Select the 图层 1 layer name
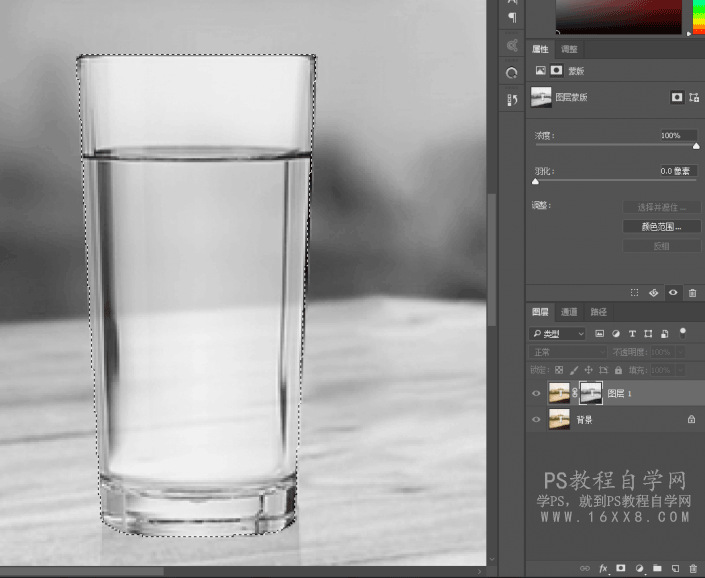Image resolution: width=705 pixels, height=578 pixels. (x=619, y=394)
